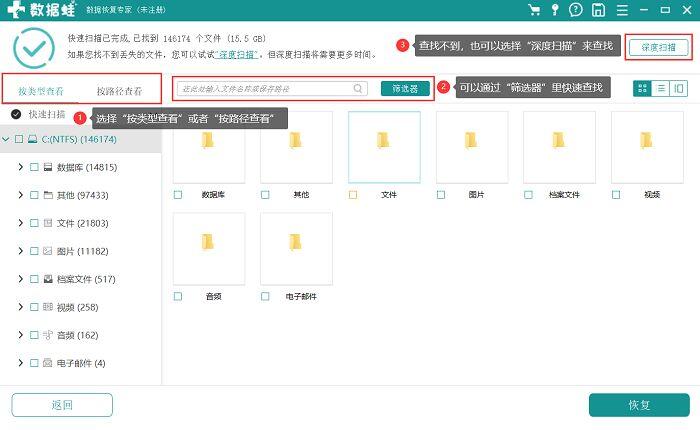Open the 电子邮件 folder thumbnail

[296, 249]
